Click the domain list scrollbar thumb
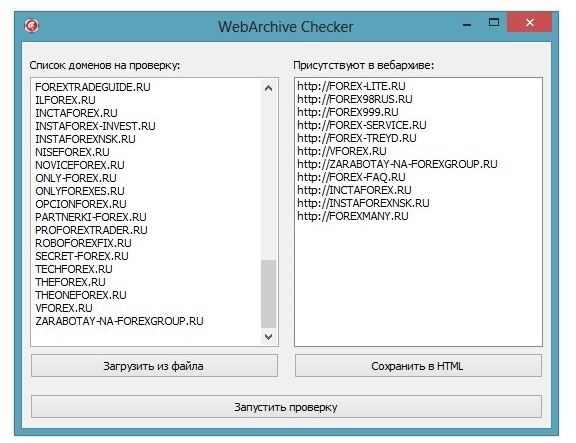 [x=269, y=294]
